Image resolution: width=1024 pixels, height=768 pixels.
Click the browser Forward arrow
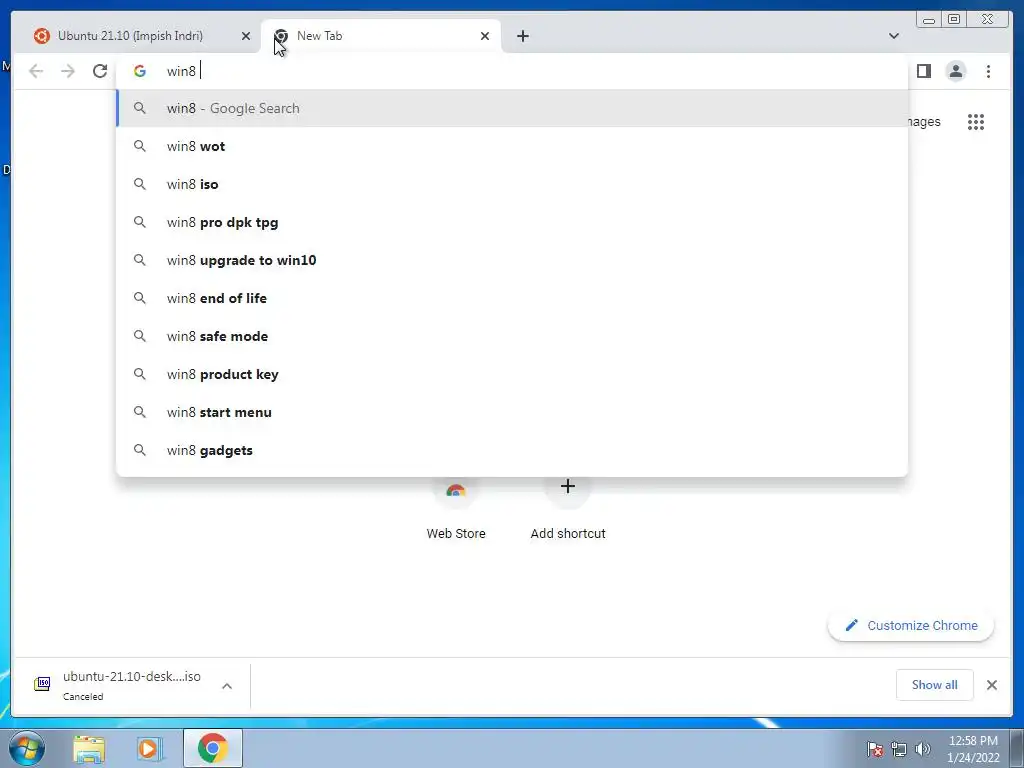click(68, 71)
